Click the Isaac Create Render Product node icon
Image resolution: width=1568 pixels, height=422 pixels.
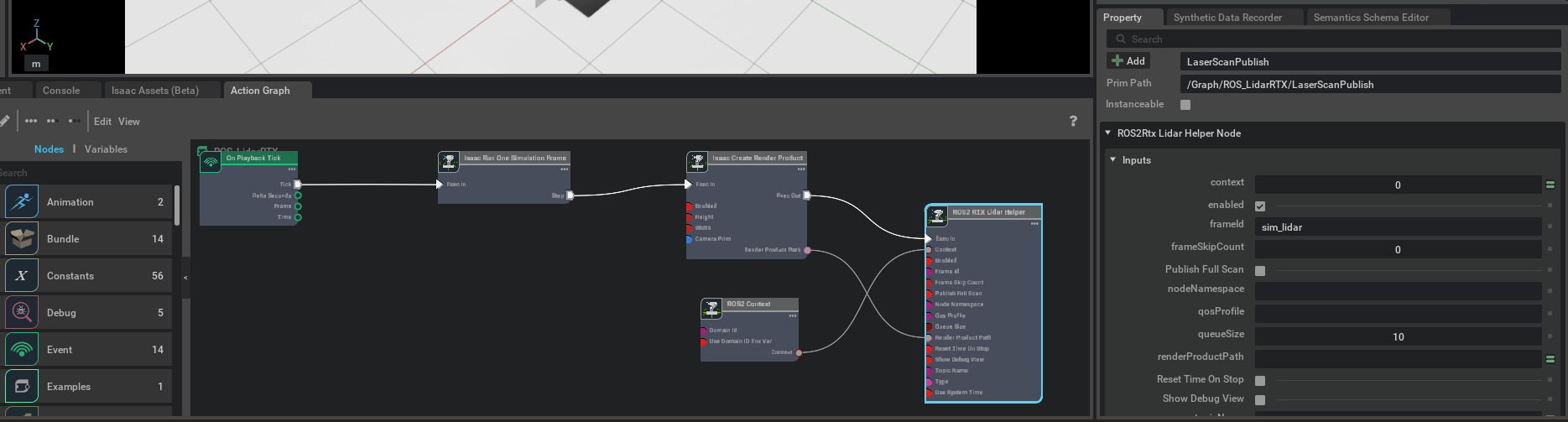(x=697, y=161)
